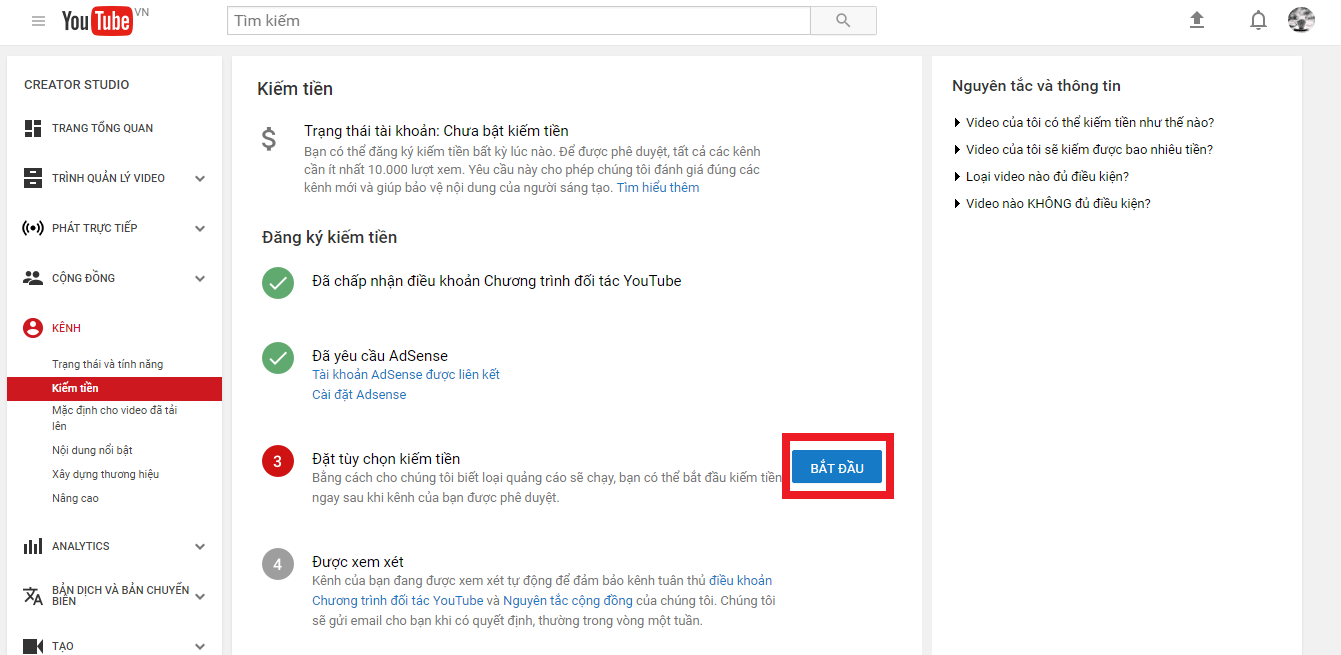
Task: Click the Tạo camera icon
Action: coord(33,646)
